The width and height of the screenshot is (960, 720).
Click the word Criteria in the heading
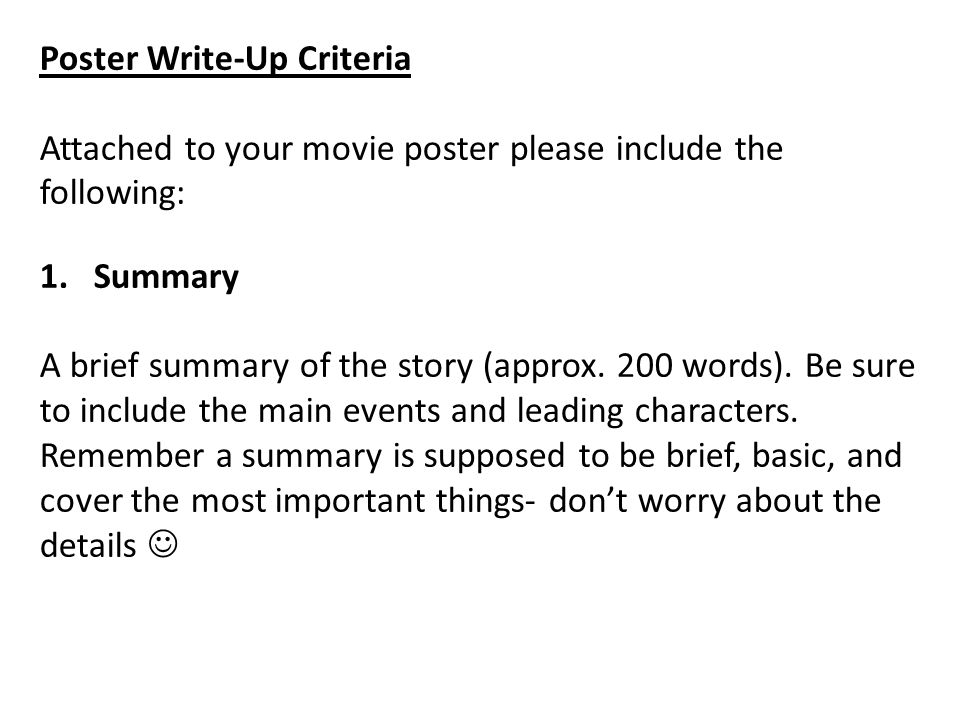(x=354, y=59)
